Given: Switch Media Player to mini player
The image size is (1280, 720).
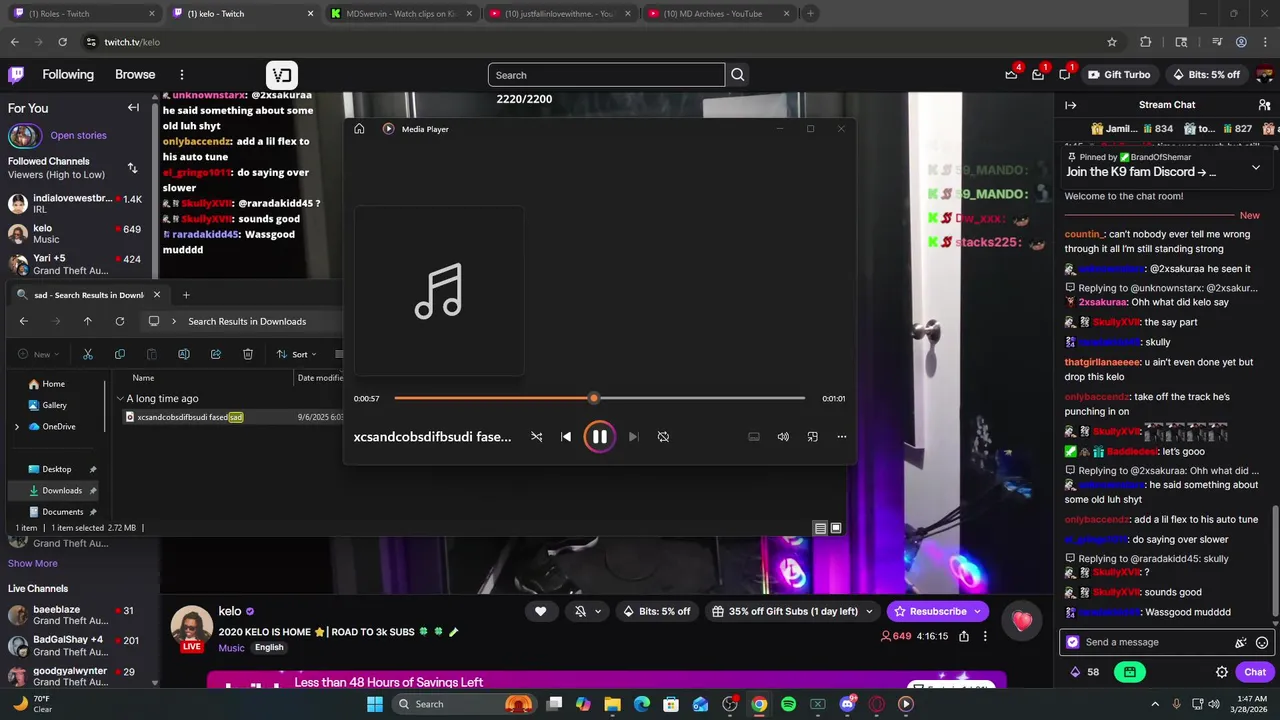Looking at the screenshot, I should click(x=812, y=437).
